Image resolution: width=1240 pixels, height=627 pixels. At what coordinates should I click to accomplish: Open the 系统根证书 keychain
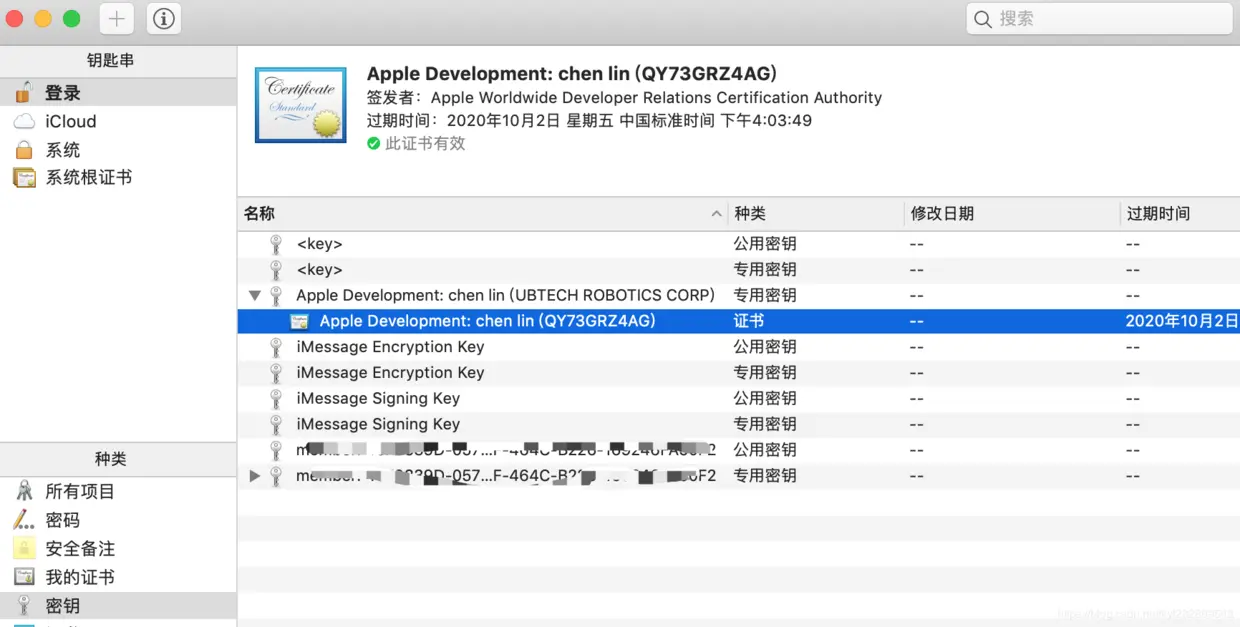coord(88,177)
